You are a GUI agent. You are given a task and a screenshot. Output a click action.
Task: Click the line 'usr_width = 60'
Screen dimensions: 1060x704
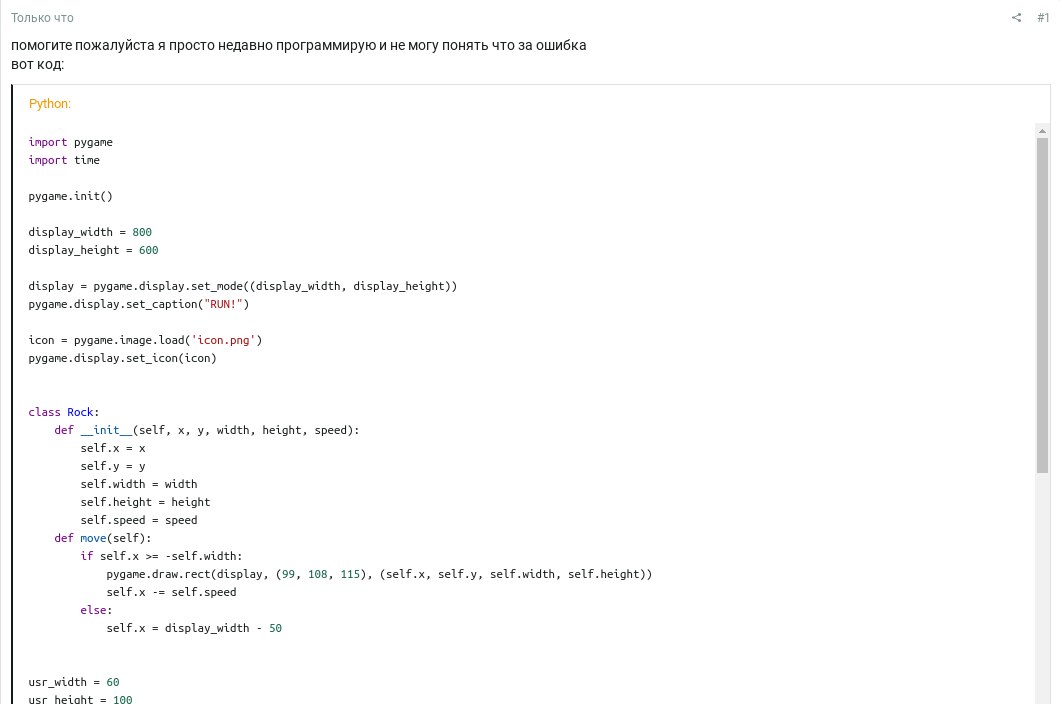[74, 682]
